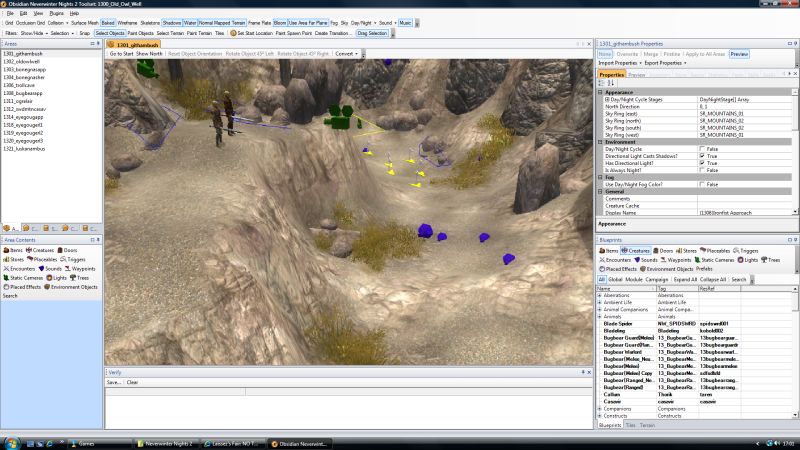Expand Aberrations in blueprint list
Viewport: 800px width, 450px height.
point(599,295)
